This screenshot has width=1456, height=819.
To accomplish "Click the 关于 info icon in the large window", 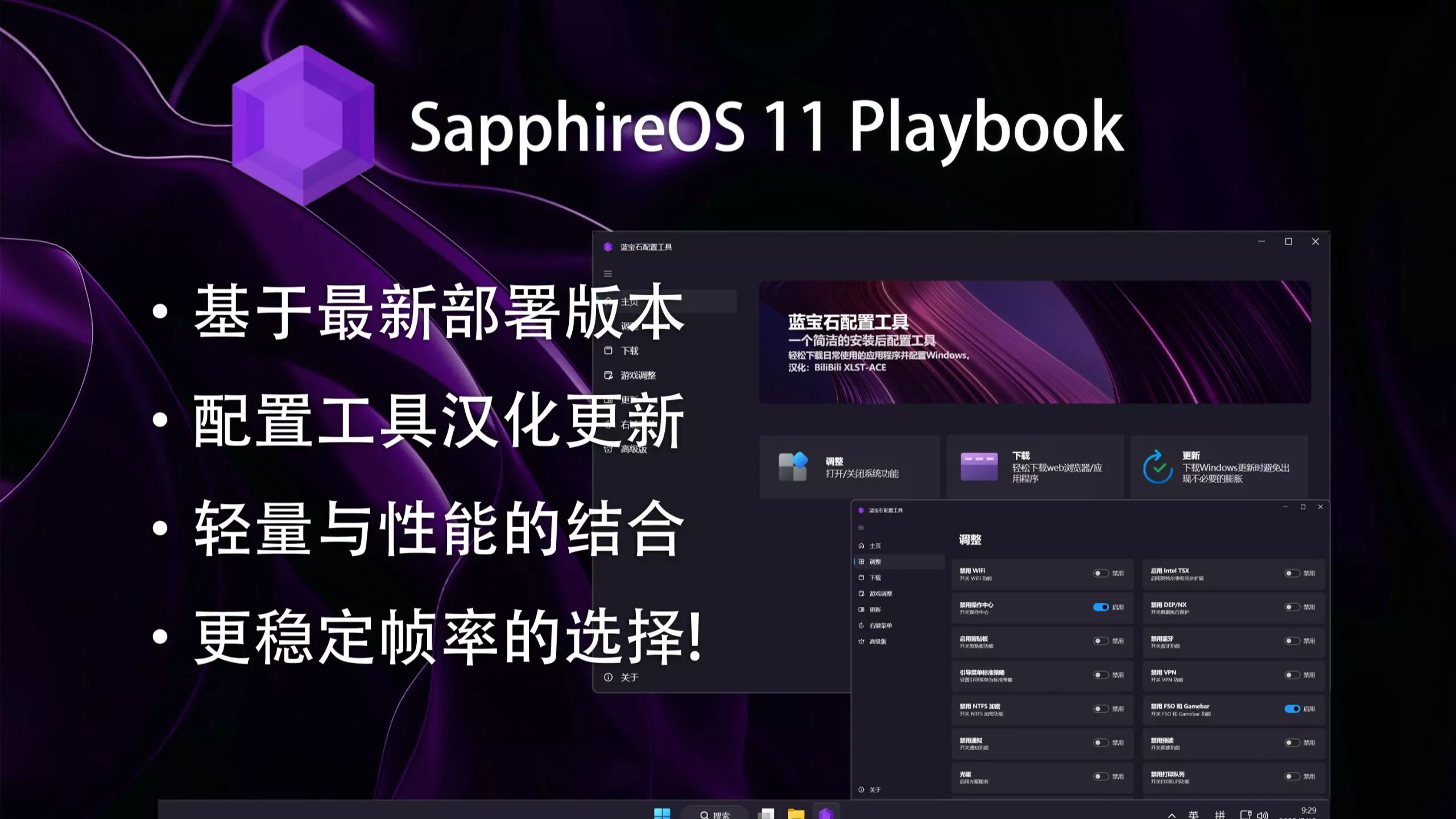I will (608, 677).
